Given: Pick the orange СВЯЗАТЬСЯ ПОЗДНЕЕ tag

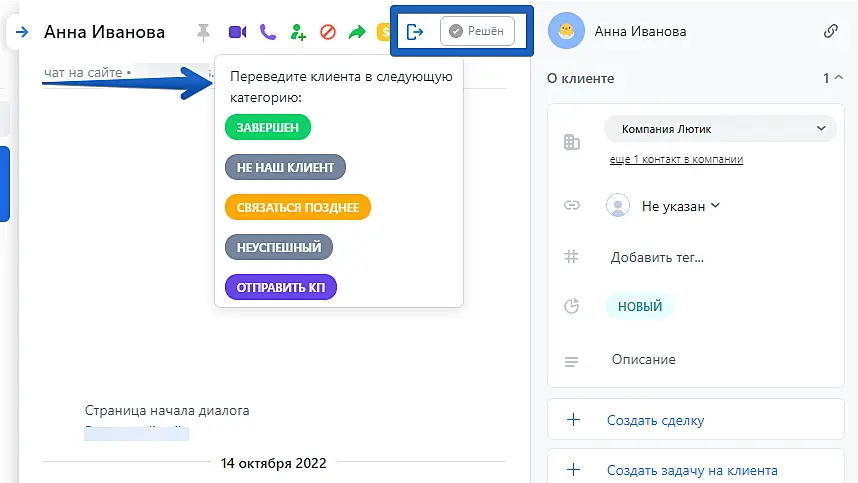Looking at the screenshot, I should [298, 207].
